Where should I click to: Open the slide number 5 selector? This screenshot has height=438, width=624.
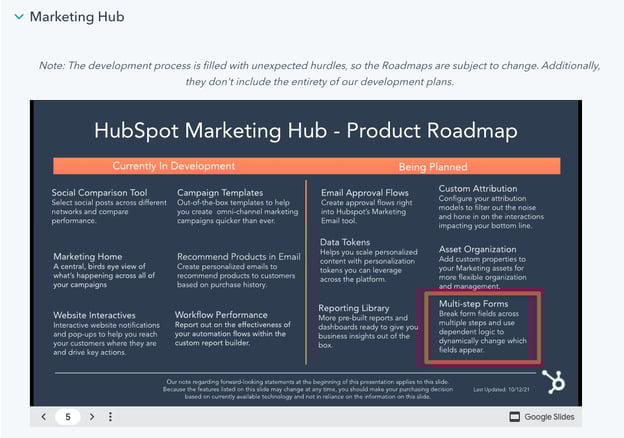(68, 416)
